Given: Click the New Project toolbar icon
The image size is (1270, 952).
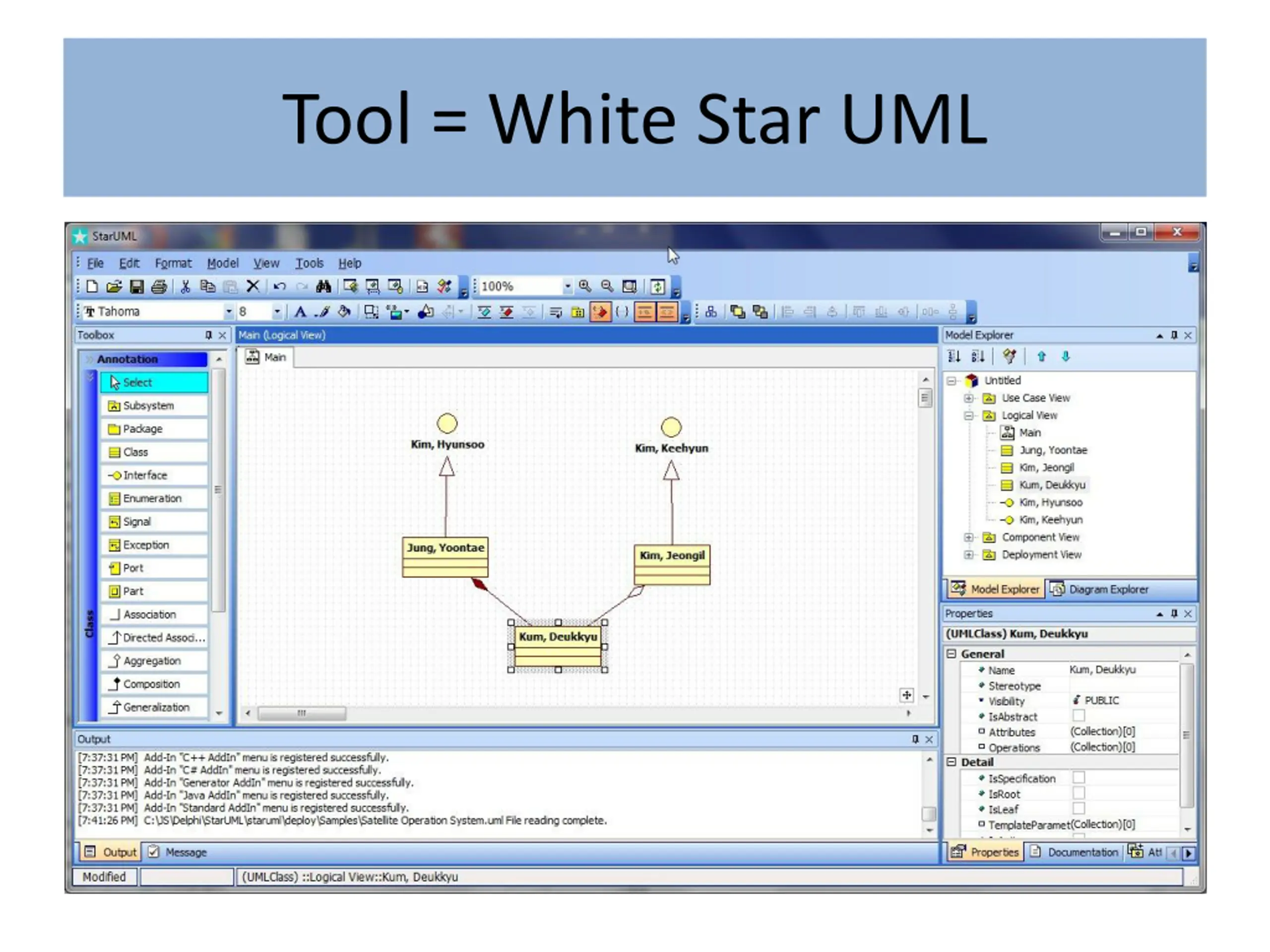Looking at the screenshot, I should 92,287.
